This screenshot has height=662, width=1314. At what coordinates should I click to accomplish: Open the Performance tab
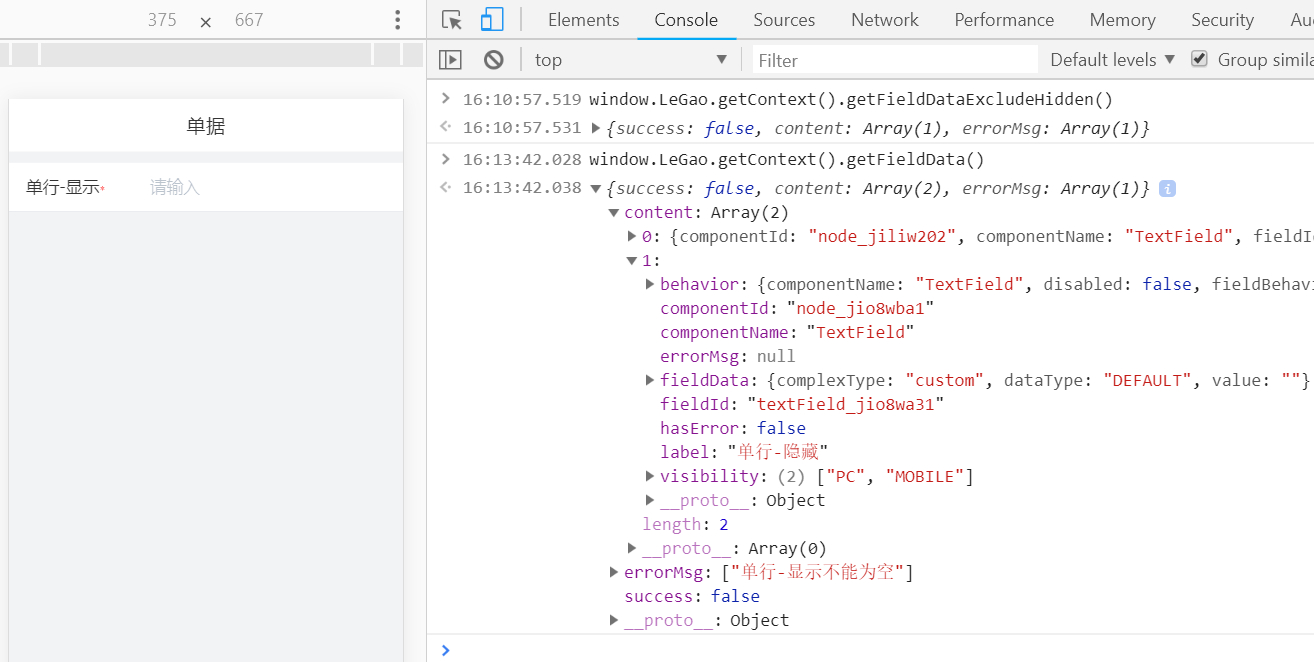pos(1004,20)
